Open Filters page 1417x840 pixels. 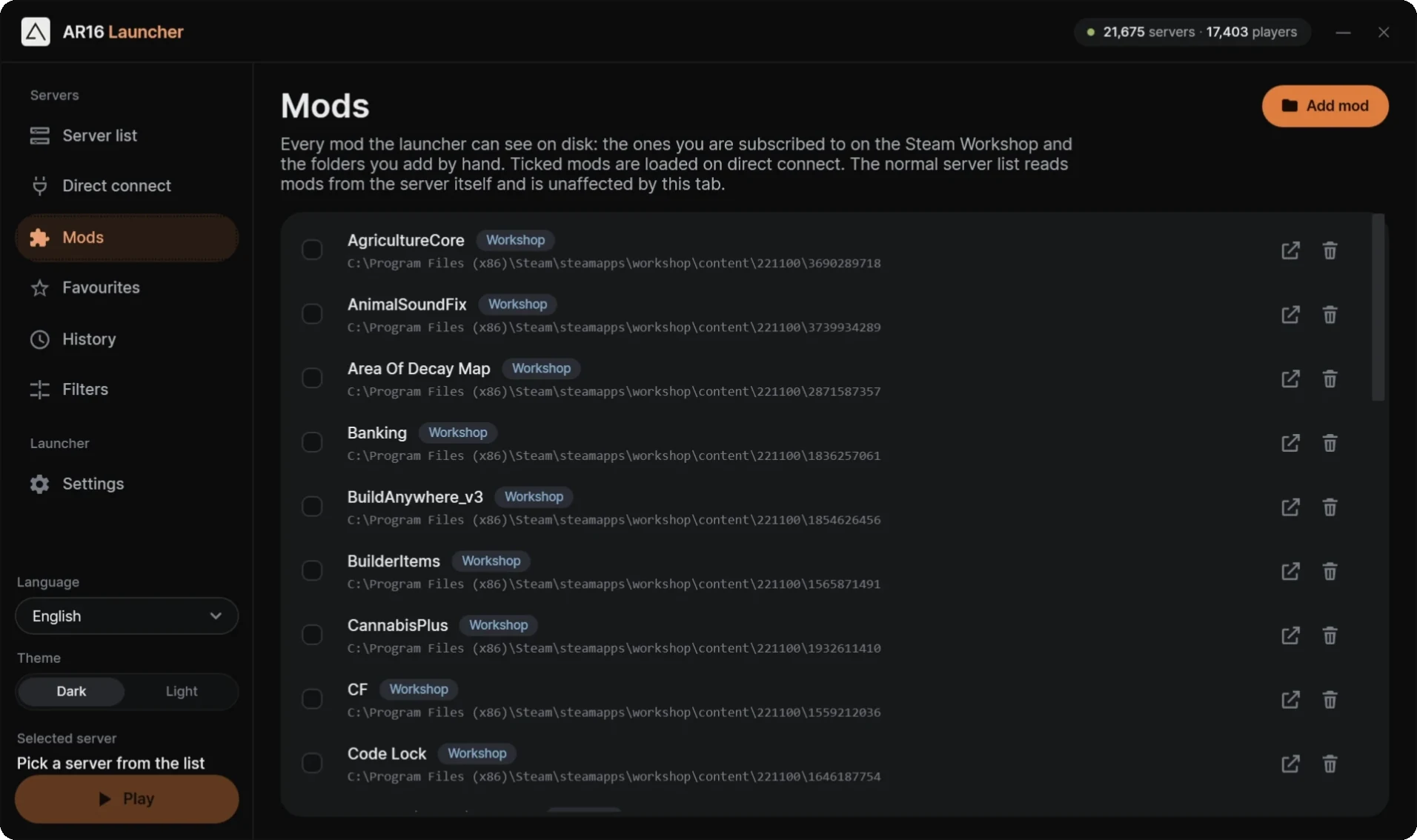coord(127,390)
